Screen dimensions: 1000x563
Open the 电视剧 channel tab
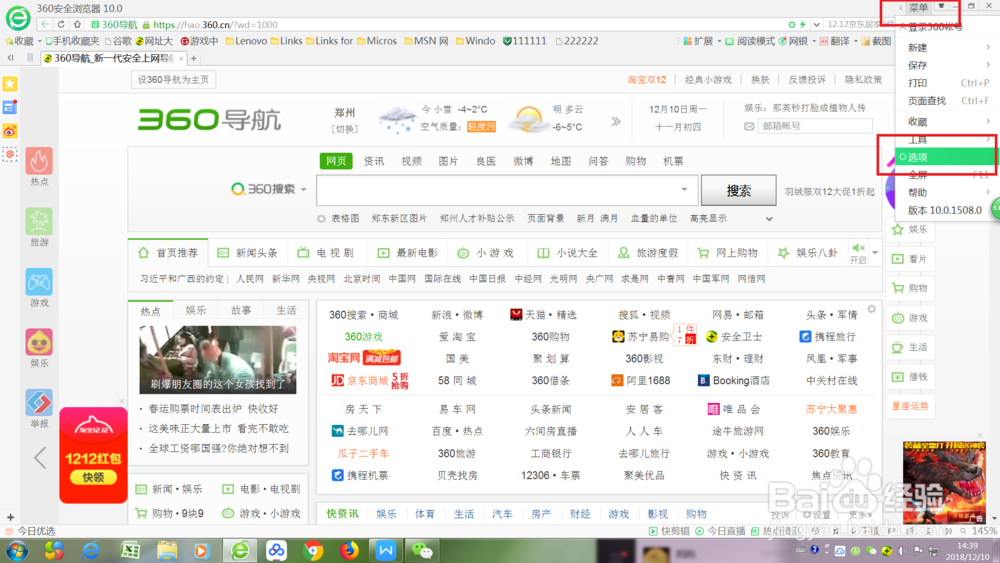325,252
